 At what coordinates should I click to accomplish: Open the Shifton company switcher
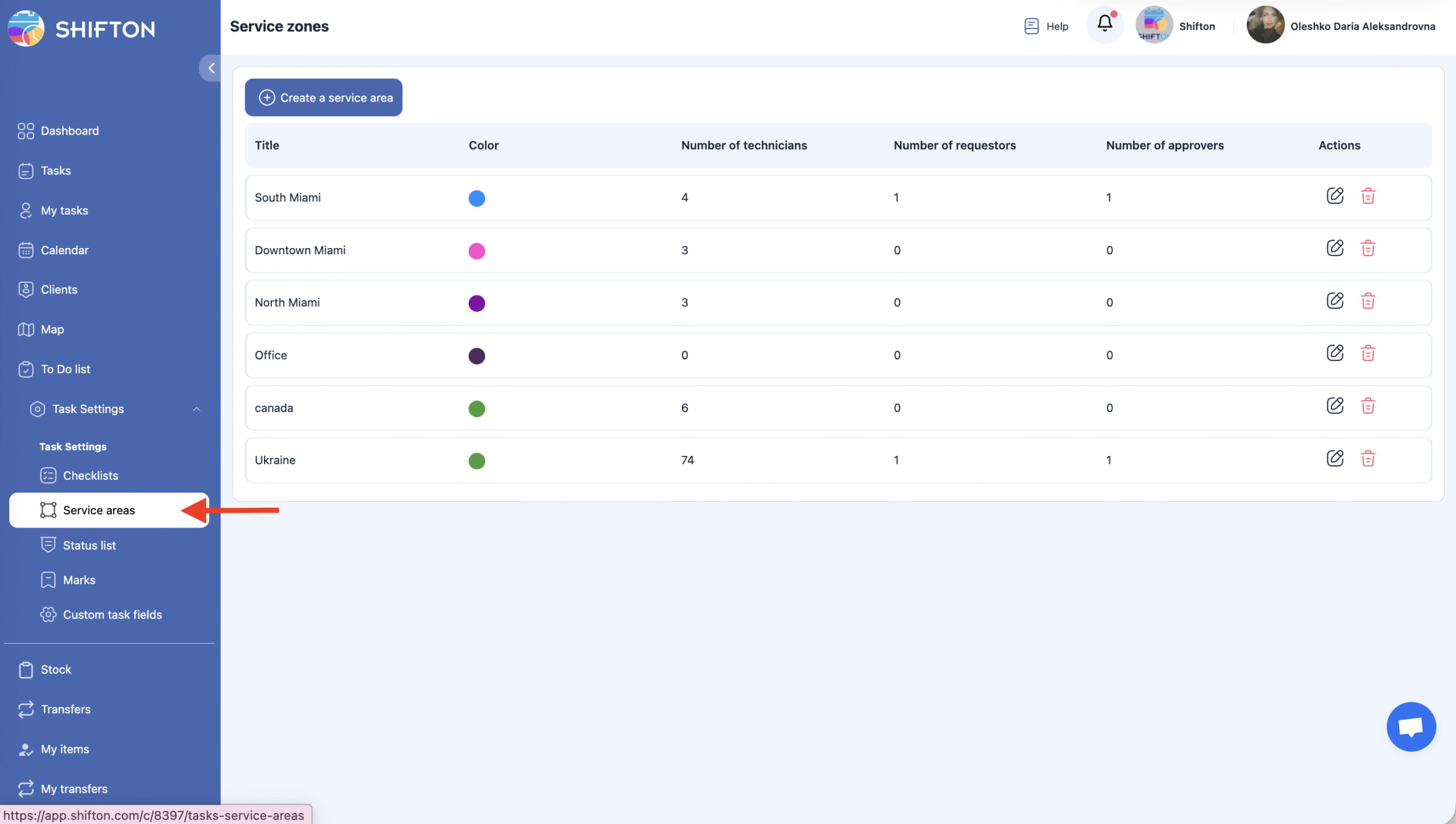coord(1175,26)
